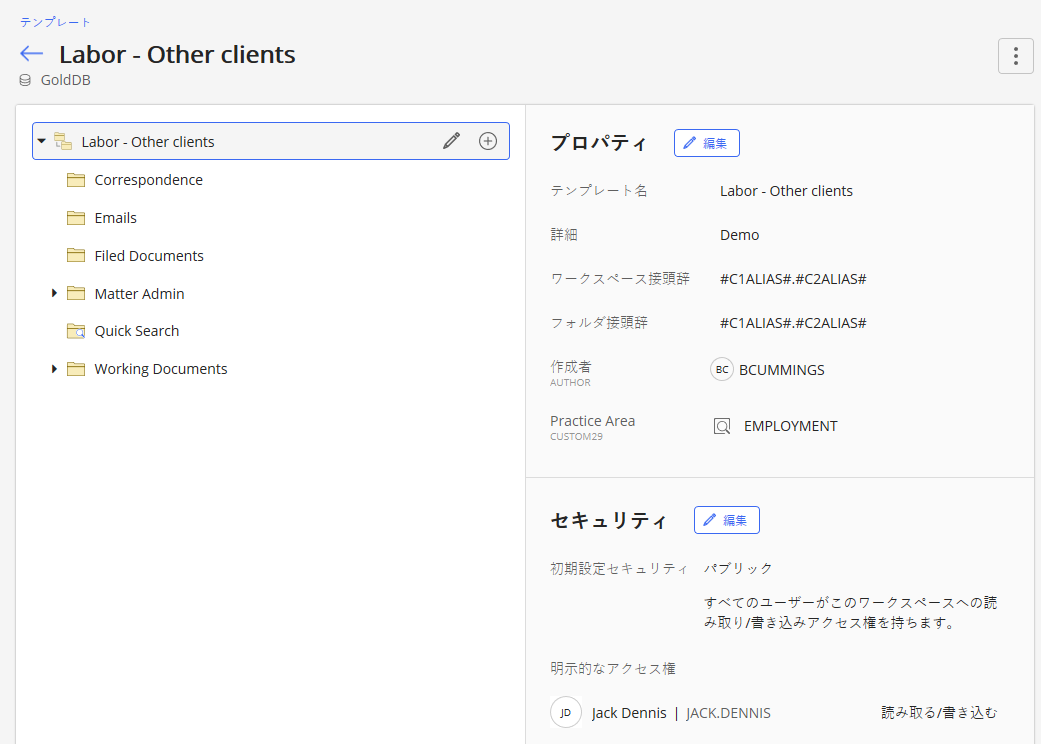This screenshot has height=744, width=1041.
Task: Click the JACK.DENNIS user ID text
Action: tap(728, 713)
